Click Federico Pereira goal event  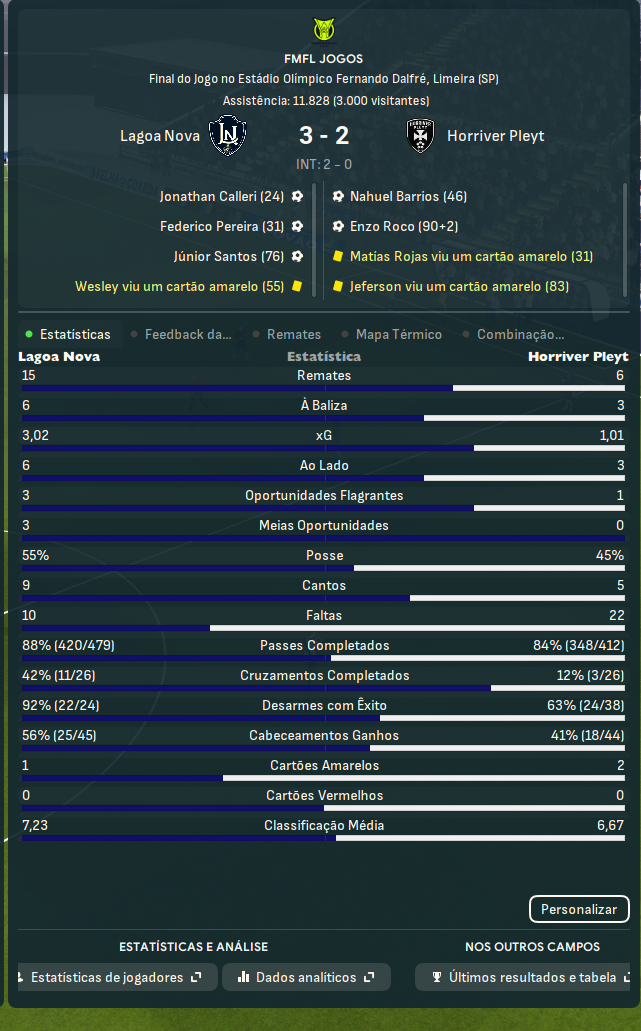point(222,227)
